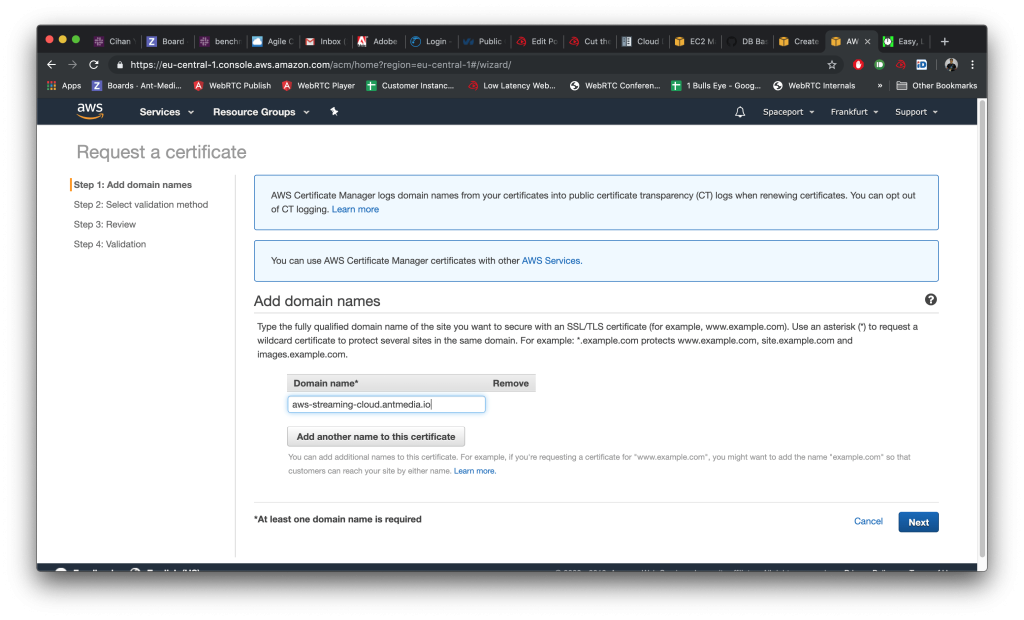The height and width of the screenshot is (620, 1024).
Task: Open the WebRTC Internals bookmark
Action: [814, 86]
